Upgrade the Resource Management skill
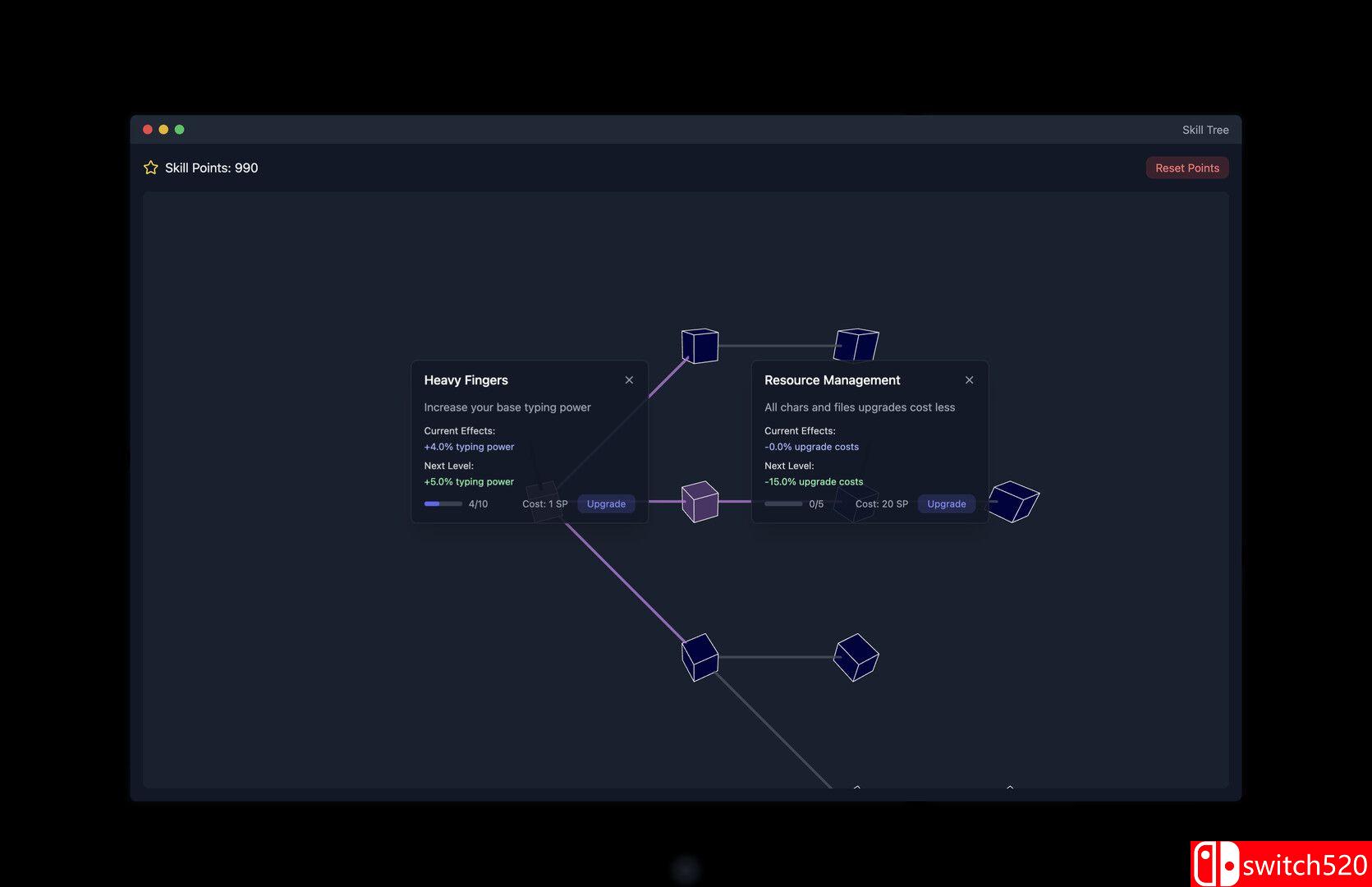This screenshot has height=887, width=1372. tap(946, 503)
